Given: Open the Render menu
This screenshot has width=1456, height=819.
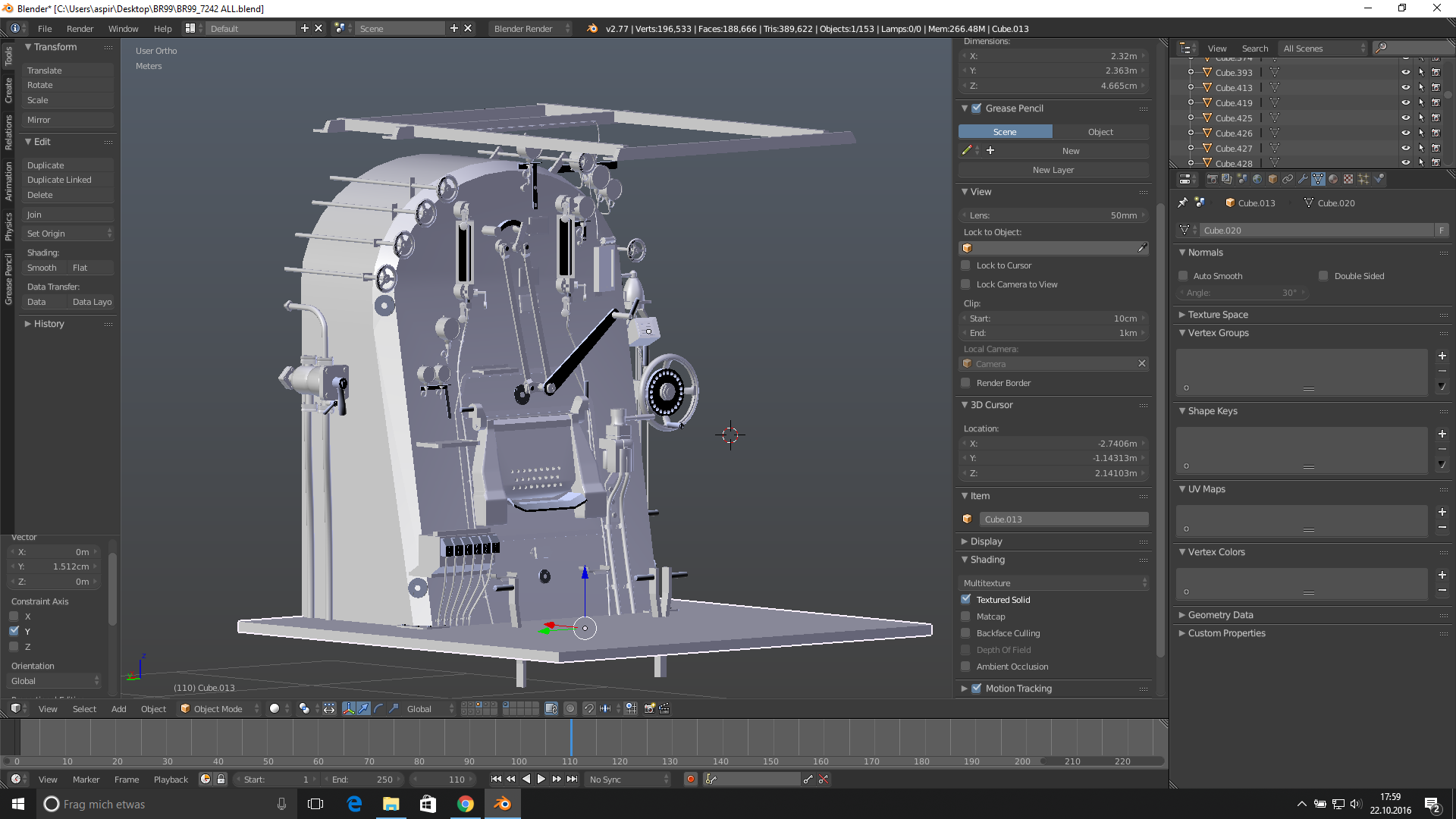Looking at the screenshot, I should pos(80,29).
